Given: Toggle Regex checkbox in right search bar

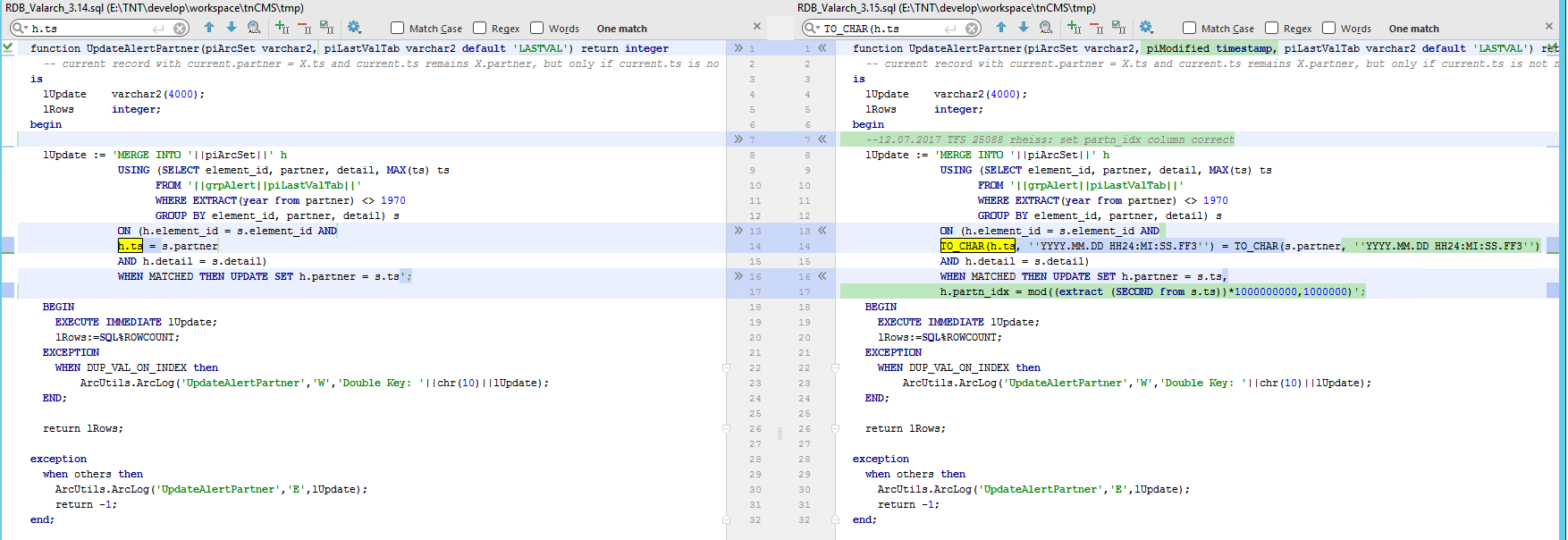Looking at the screenshot, I should pyautogui.click(x=1272, y=29).
